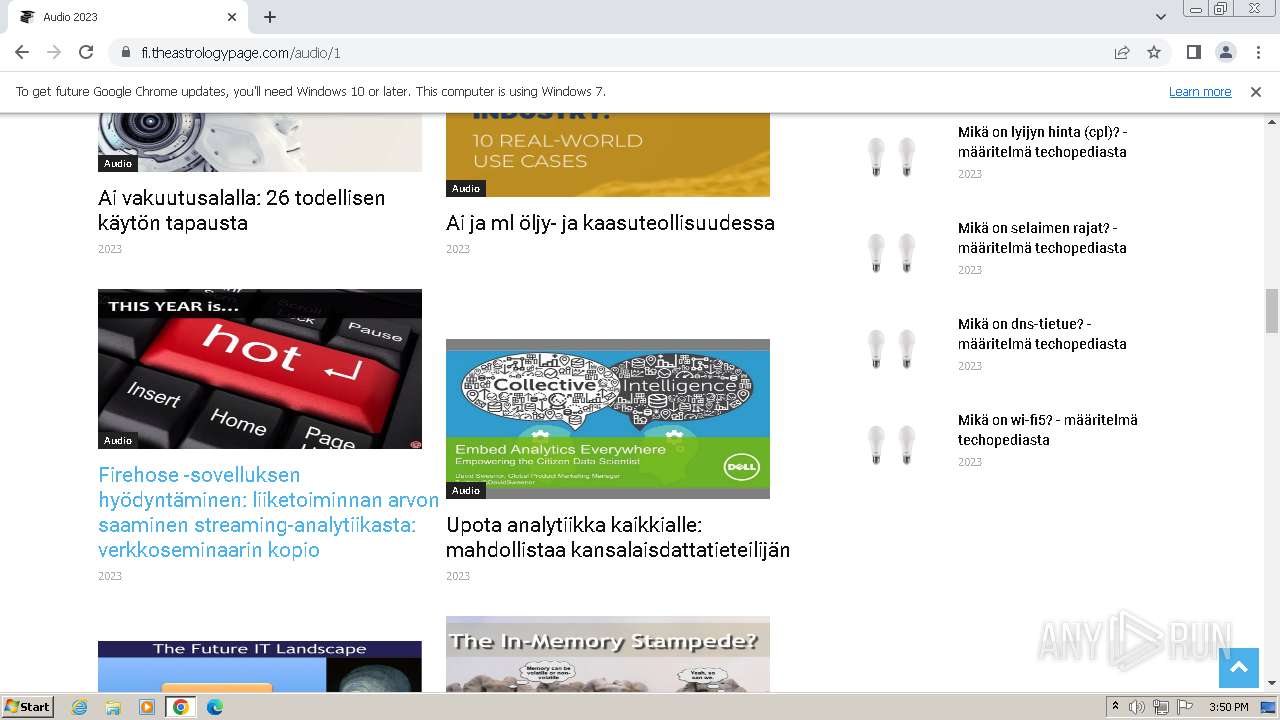
Task: Reload the current page
Action: click(x=86, y=52)
